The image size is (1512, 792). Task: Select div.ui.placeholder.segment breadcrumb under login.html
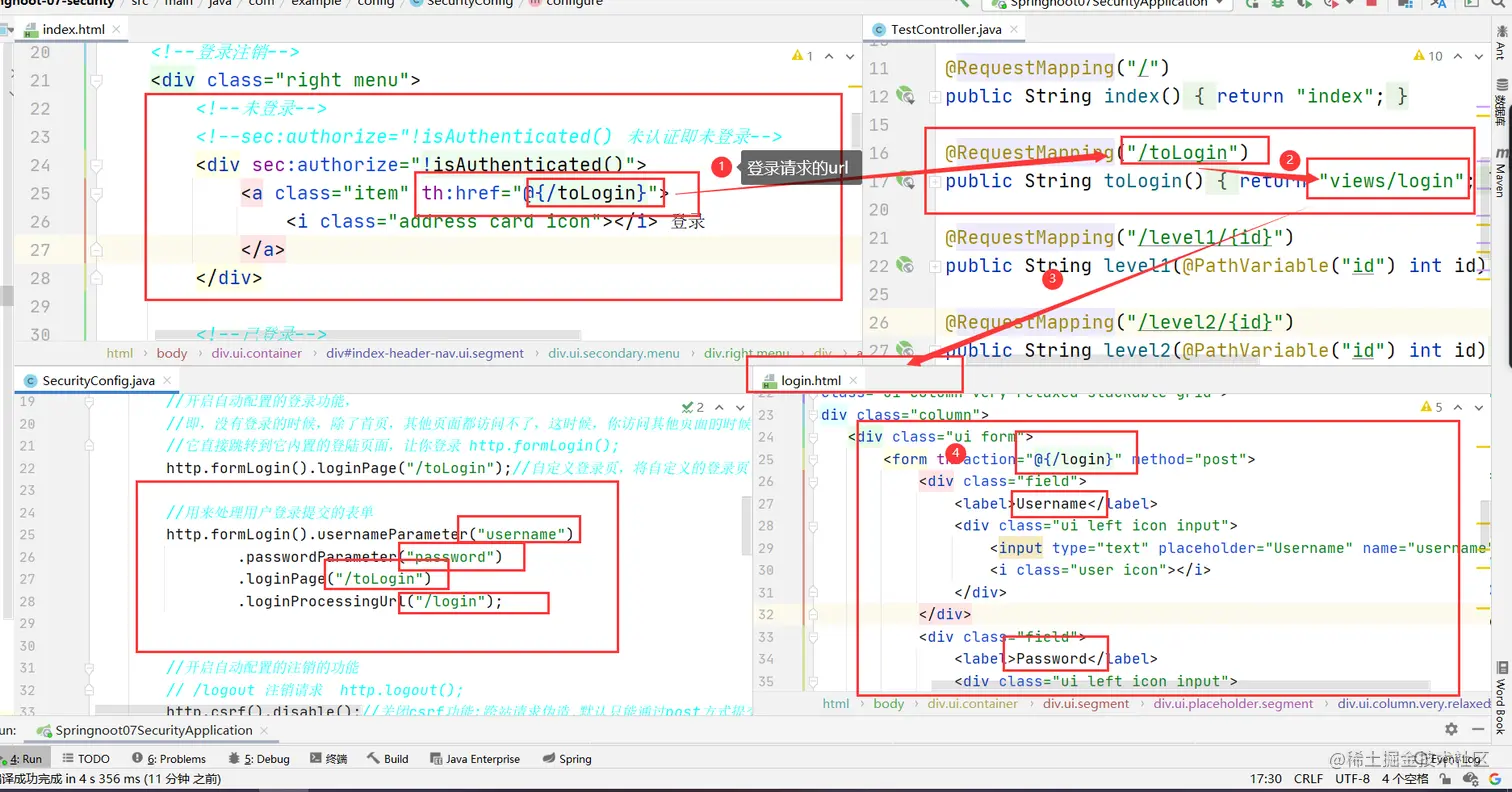(1233, 703)
